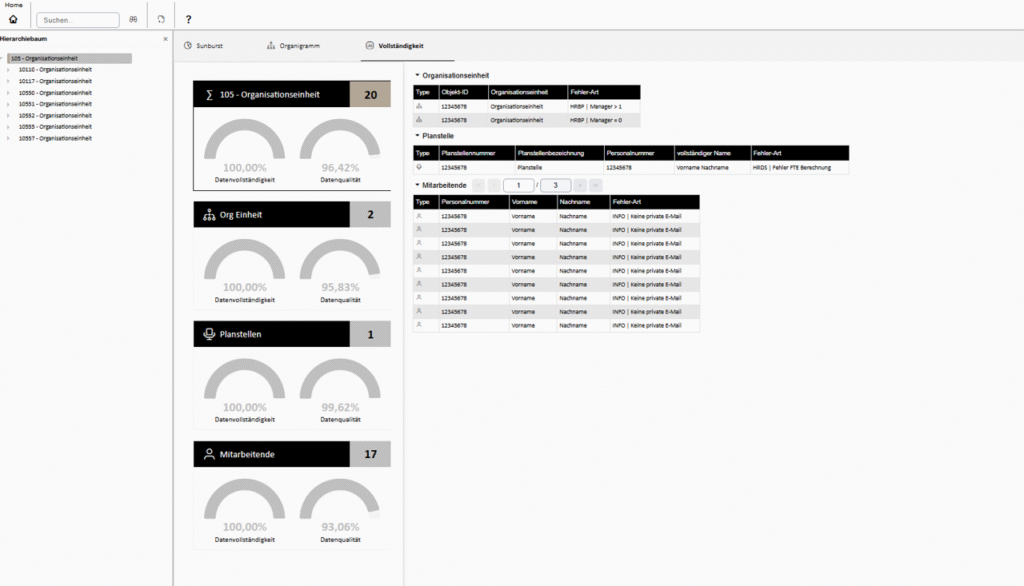
Task: Click the hierarchy icon on the Org Einheit card
Action: (x=208, y=215)
